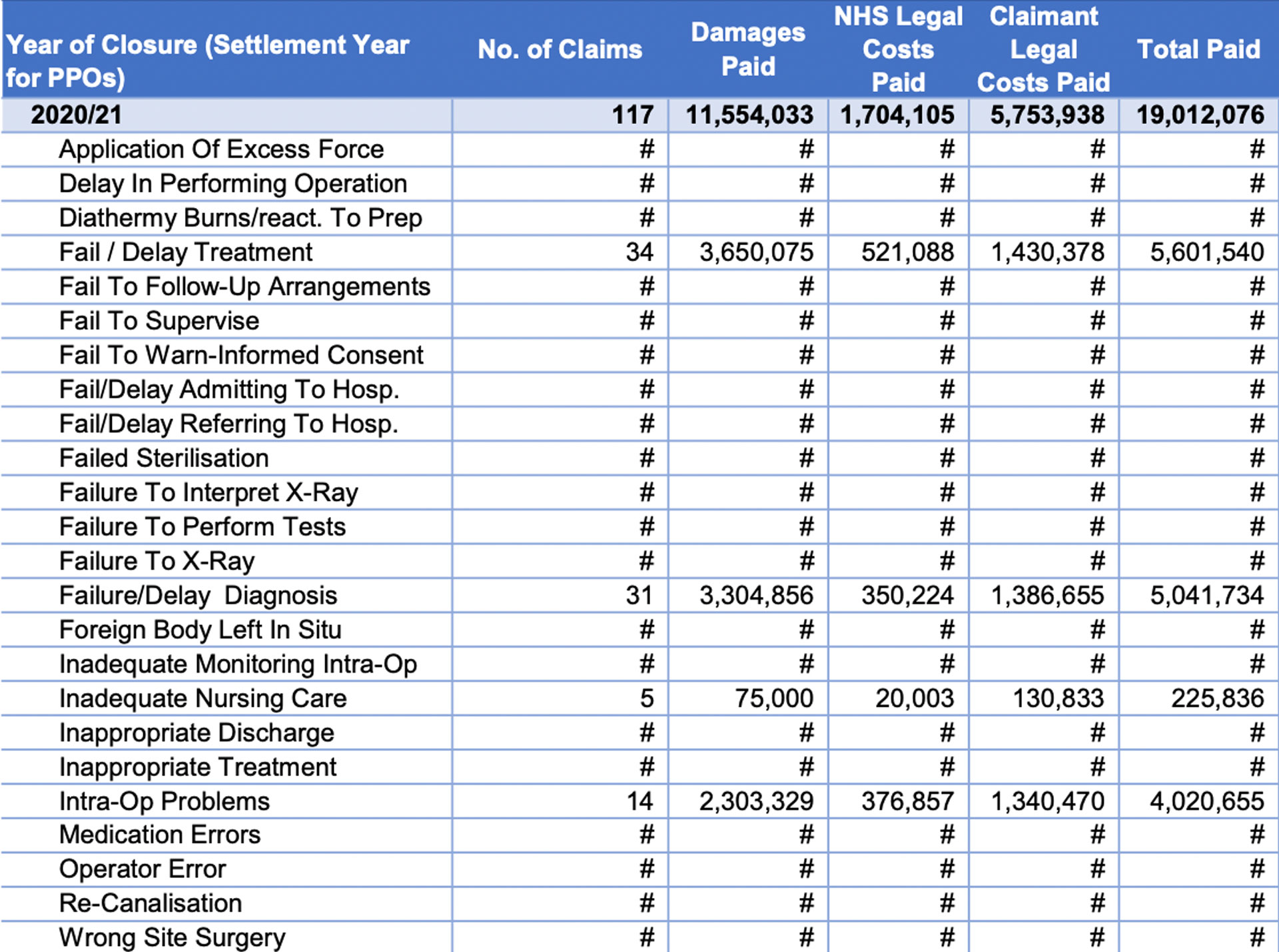1279x952 pixels.
Task: Select 'Medication Errors' row label
Action: 160,835
